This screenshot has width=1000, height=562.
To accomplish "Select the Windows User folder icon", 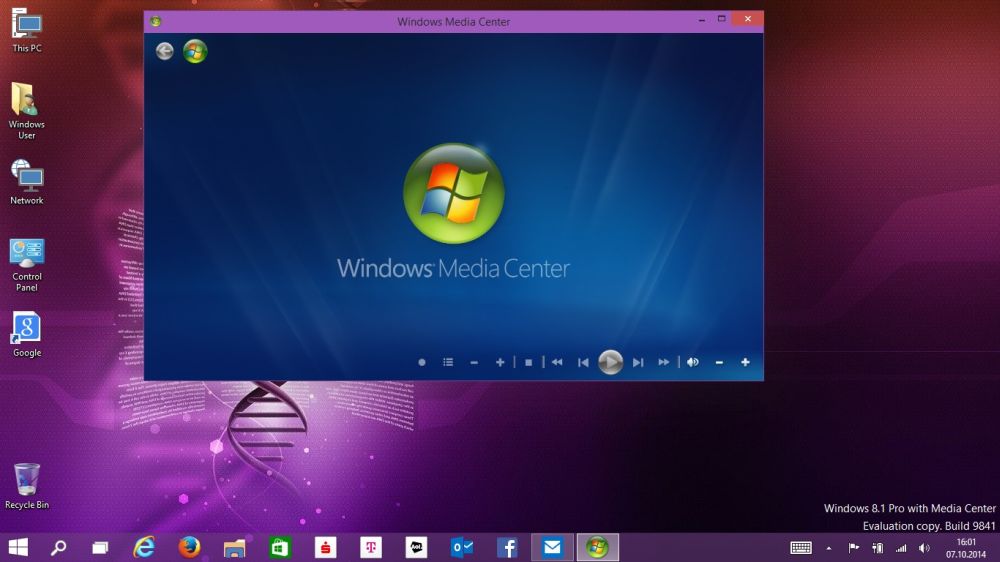I will pos(27,111).
